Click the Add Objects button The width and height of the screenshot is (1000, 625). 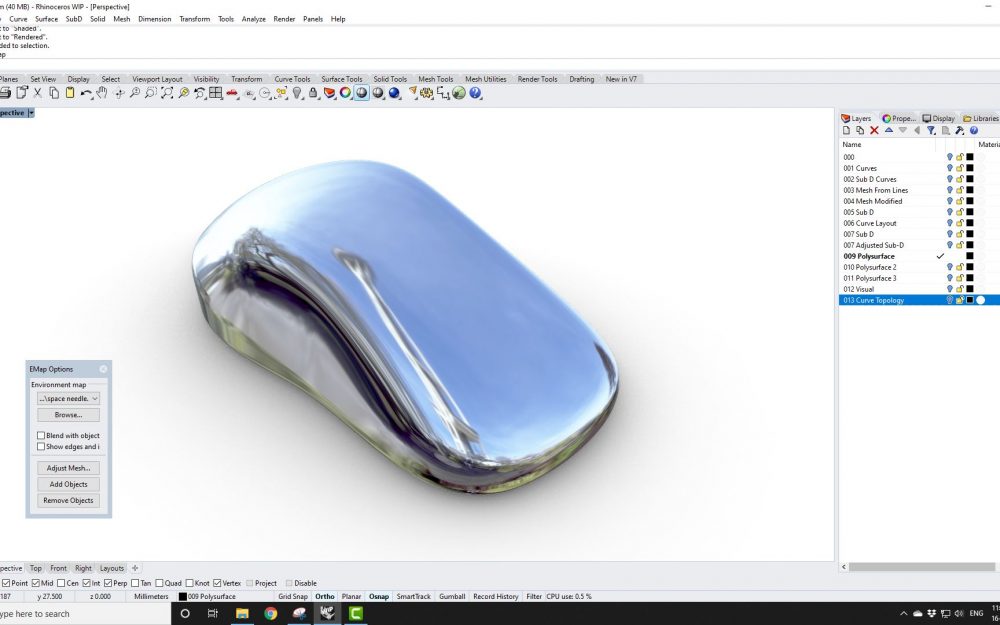68,484
